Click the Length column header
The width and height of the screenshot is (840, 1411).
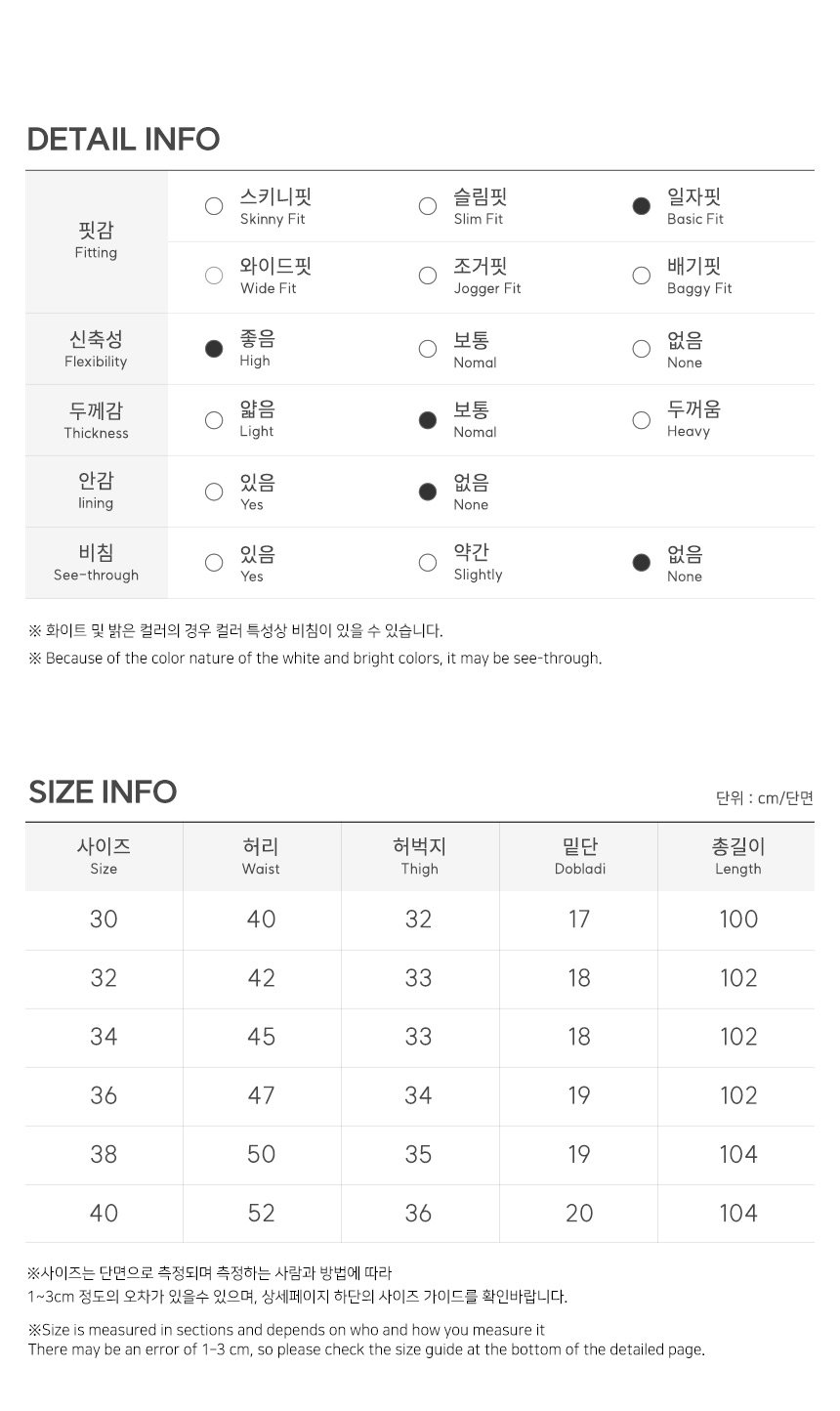click(x=737, y=856)
